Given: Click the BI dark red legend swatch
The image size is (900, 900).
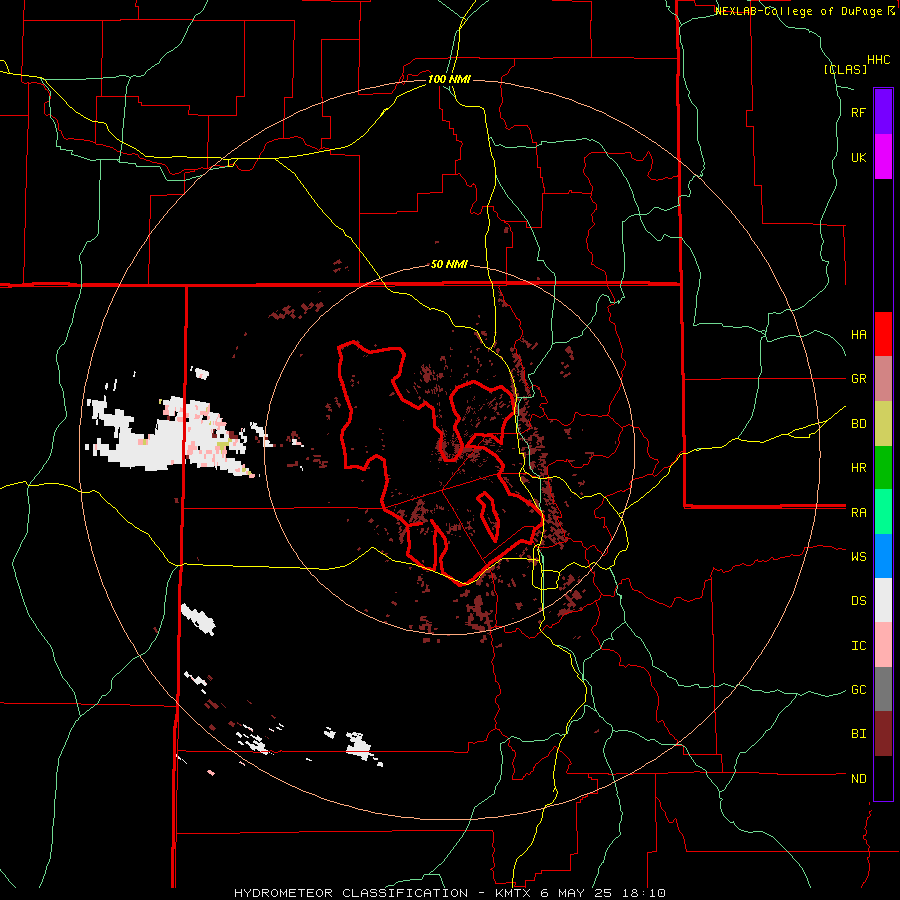Looking at the screenshot, I should coord(883,734).
